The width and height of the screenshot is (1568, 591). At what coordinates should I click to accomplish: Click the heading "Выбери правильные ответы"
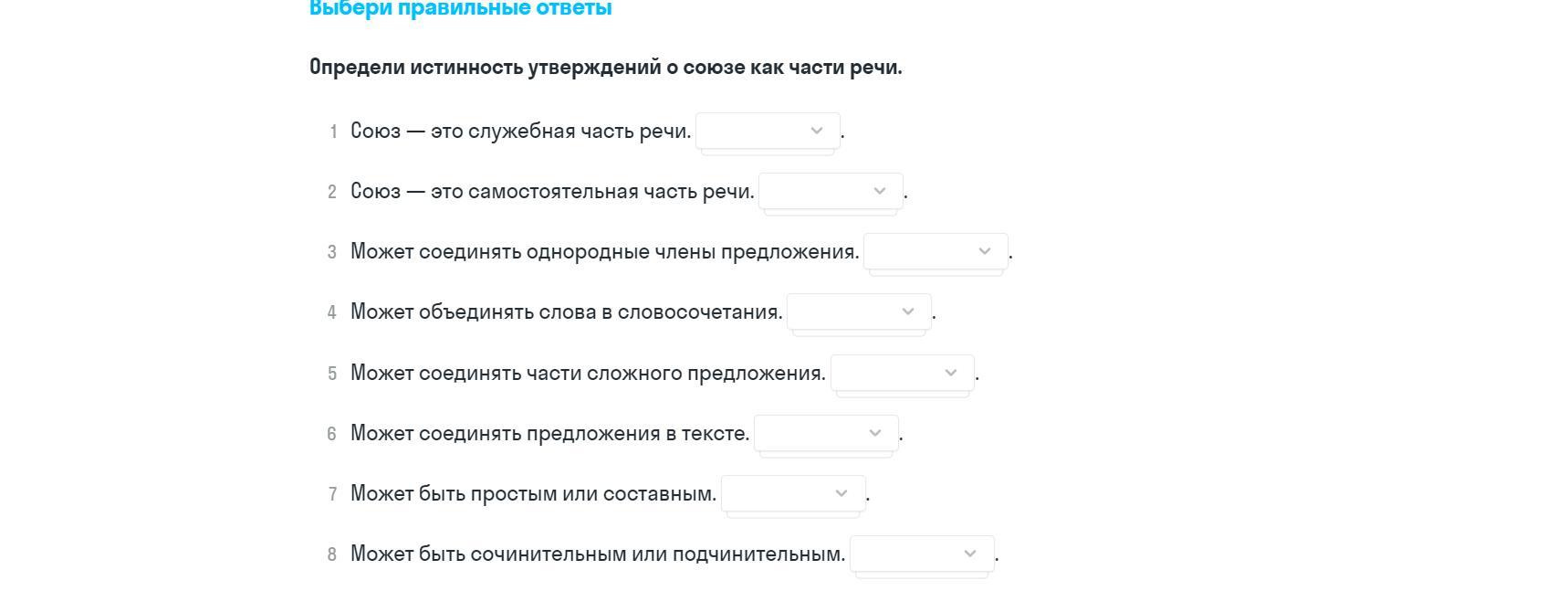tap(460, 9)
